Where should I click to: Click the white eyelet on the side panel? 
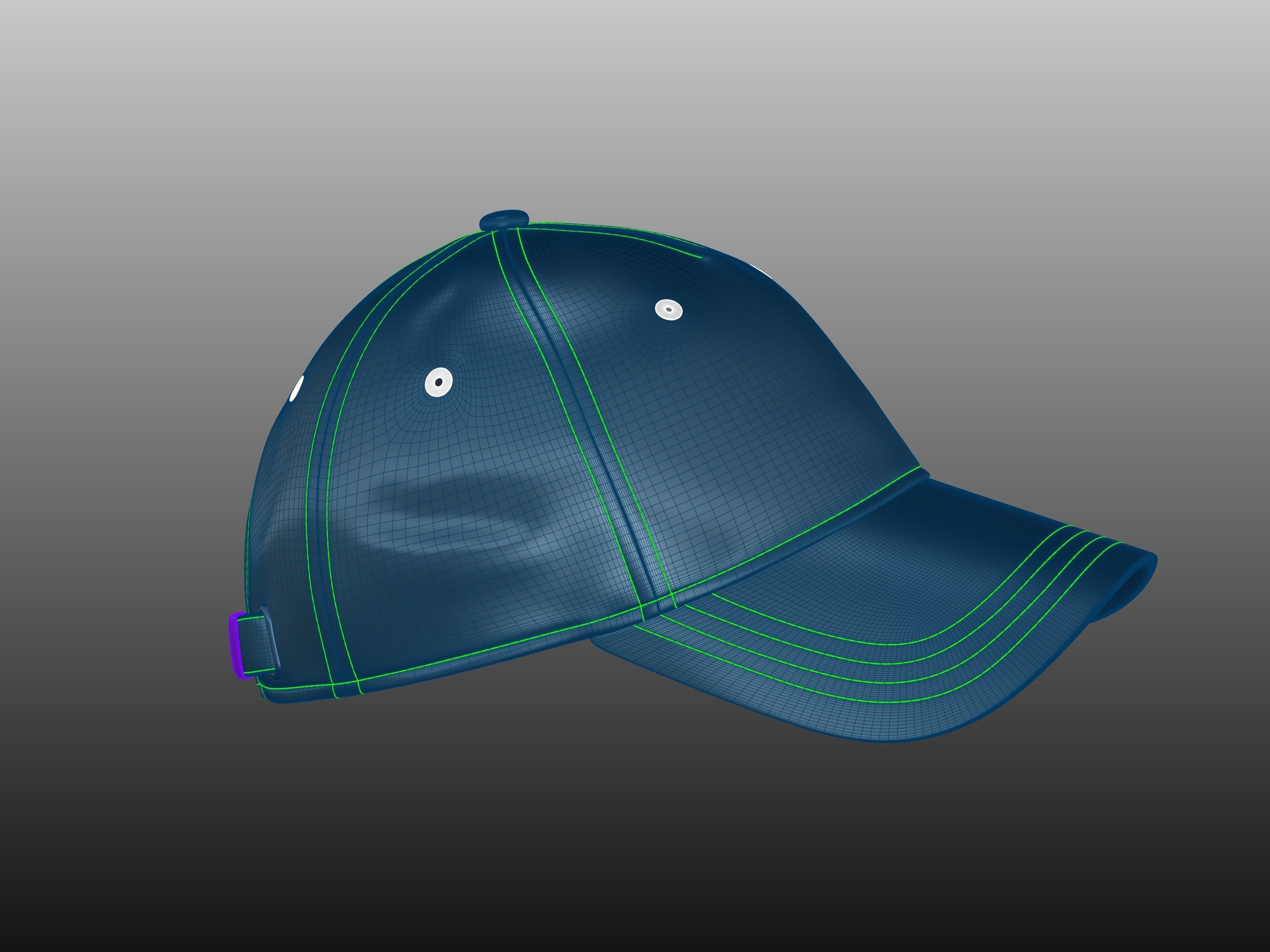[439, 382]
